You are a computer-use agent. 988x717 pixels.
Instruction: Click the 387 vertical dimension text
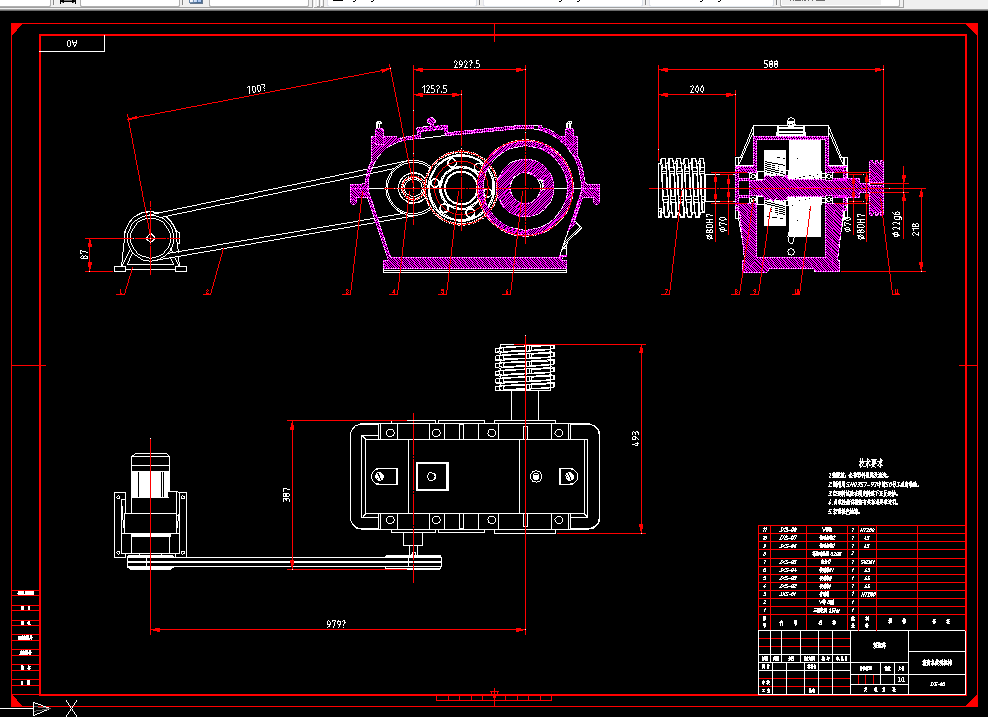[287, 494]
